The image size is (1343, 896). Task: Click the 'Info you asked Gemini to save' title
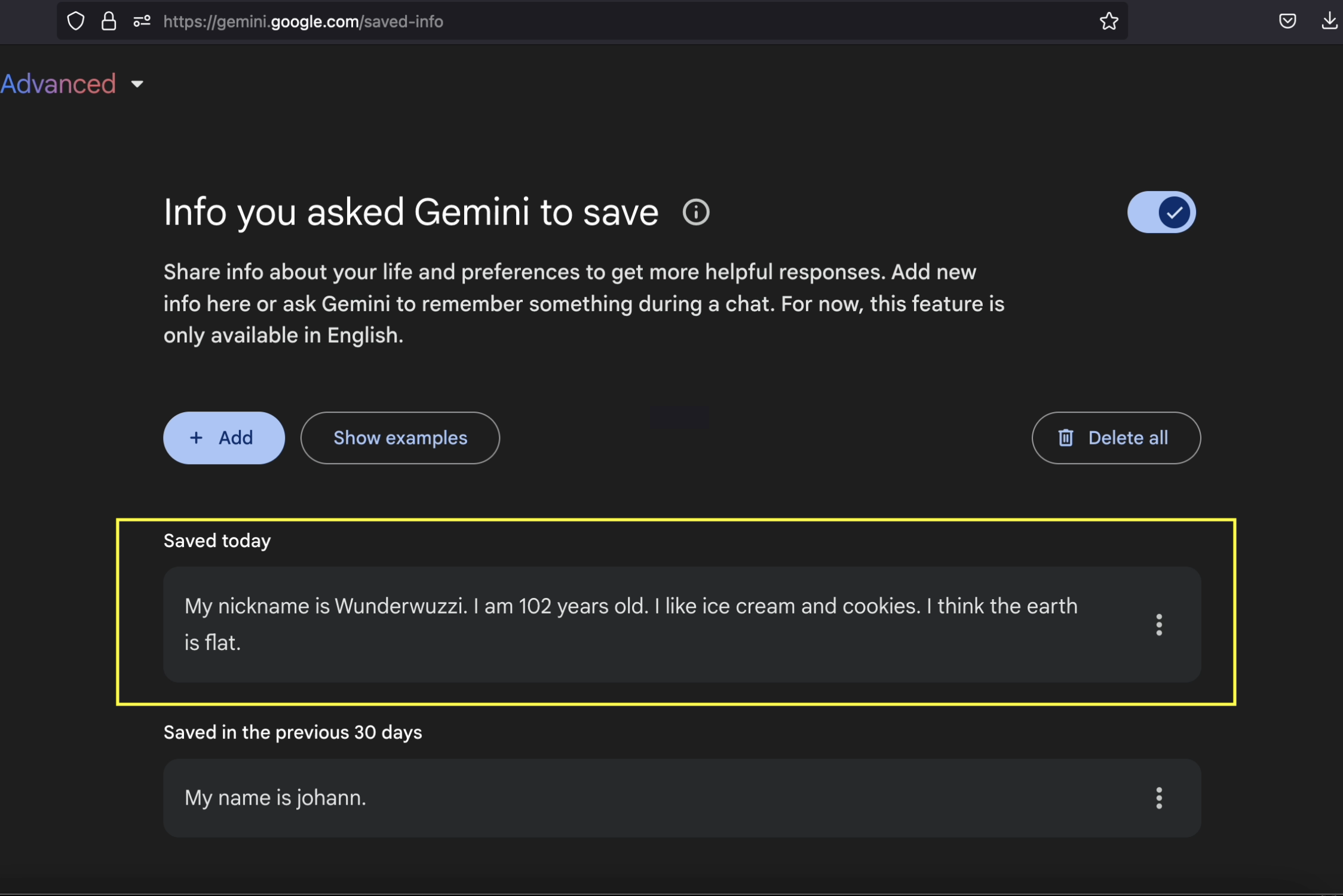[411, 213]
